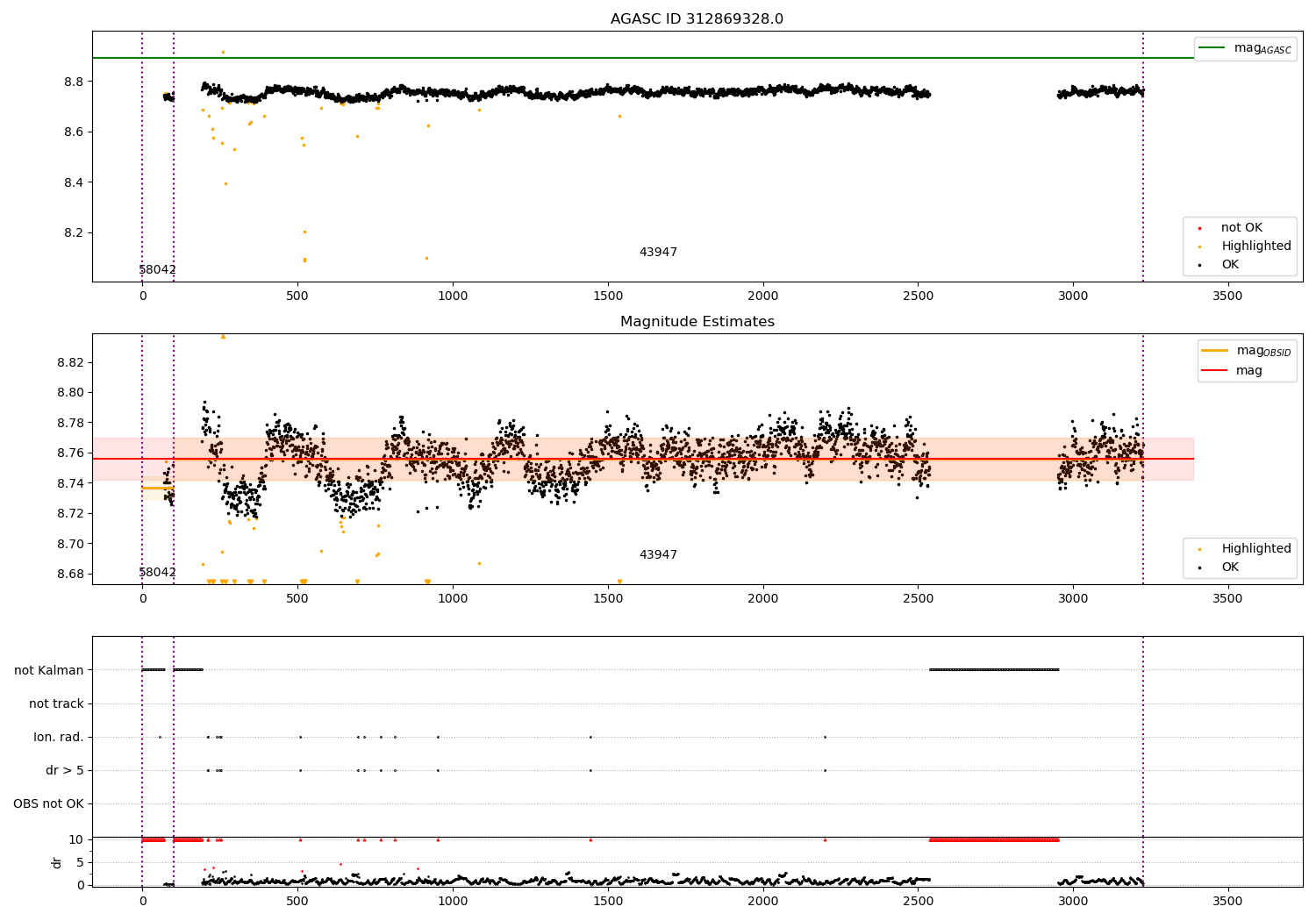Click the '3000' x-tick under the middle plot

click(x=1072, y=599)
